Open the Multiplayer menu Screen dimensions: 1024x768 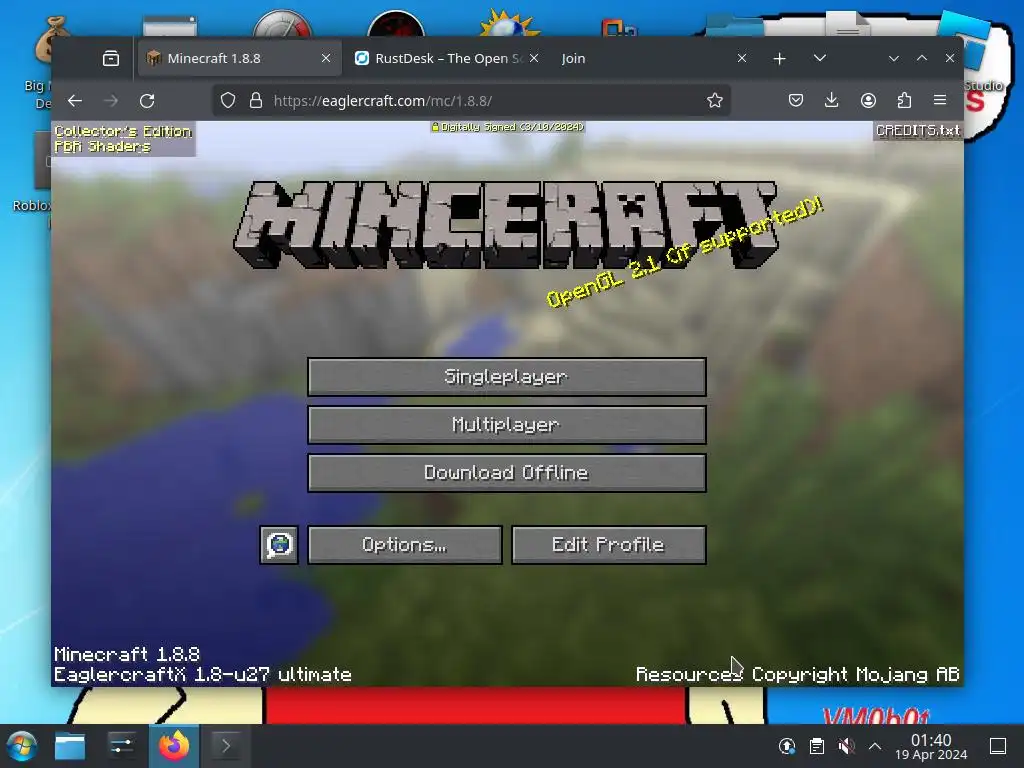click(507, 425)
